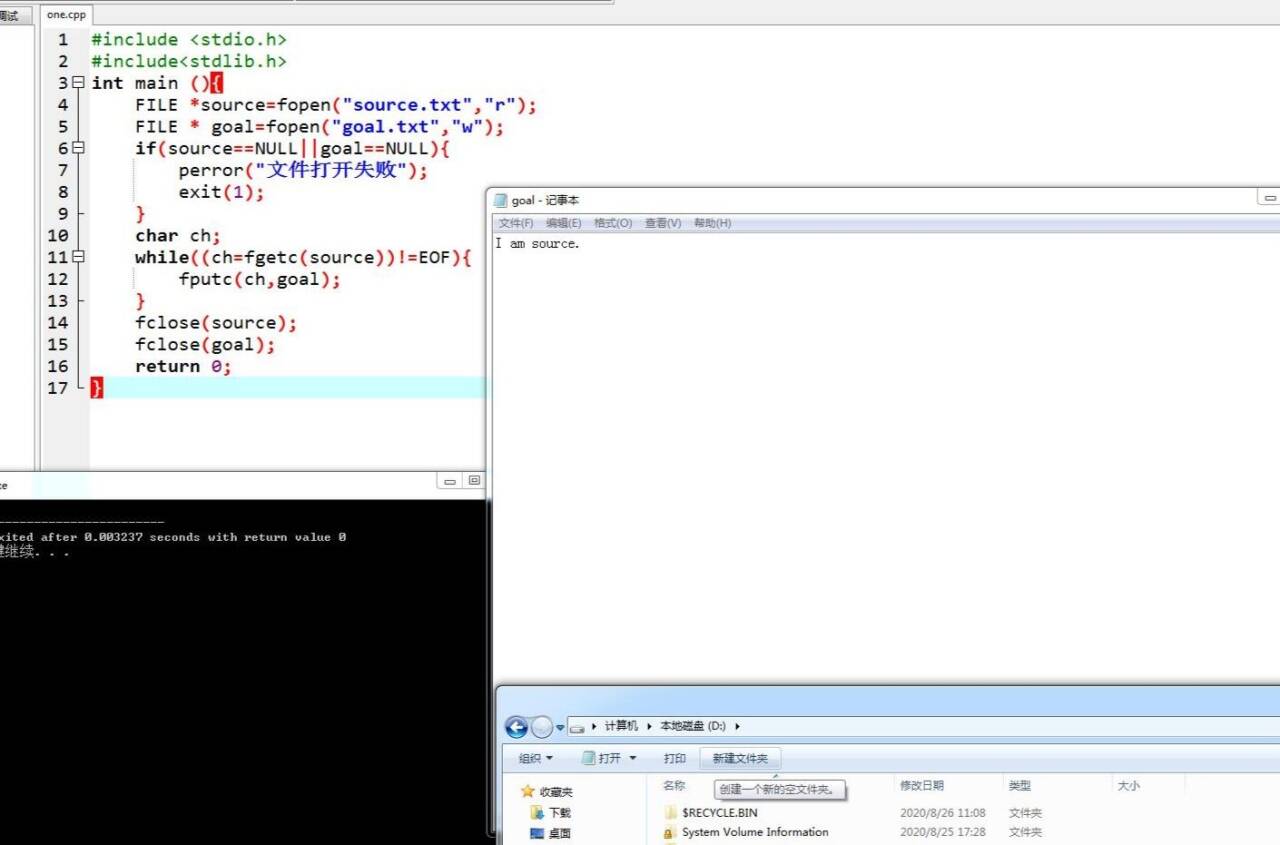Open the 格式(O) menu in Notepad
The width and height of the screenshot is (1280, 845).
coord(613,223)
